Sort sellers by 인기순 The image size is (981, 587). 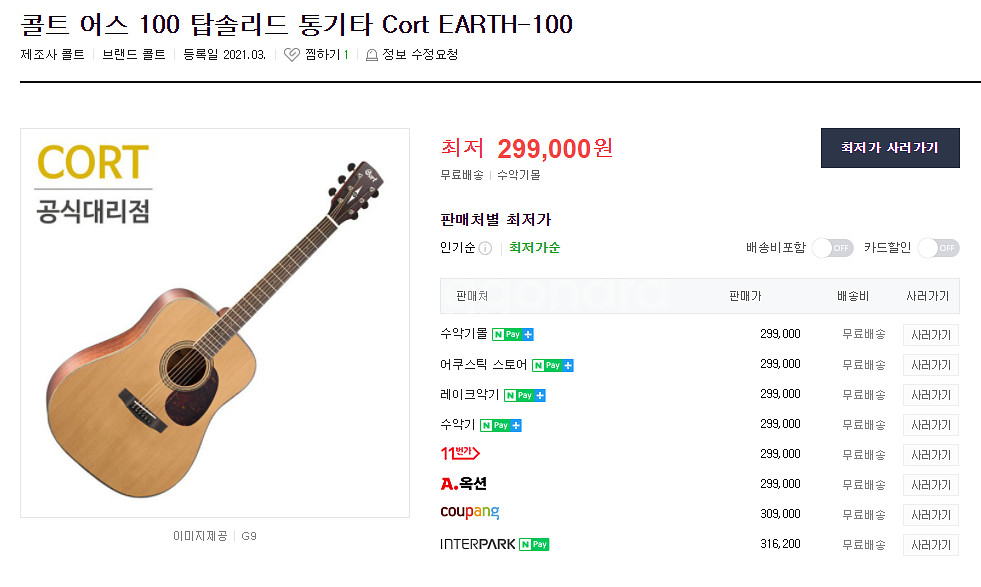457,248
